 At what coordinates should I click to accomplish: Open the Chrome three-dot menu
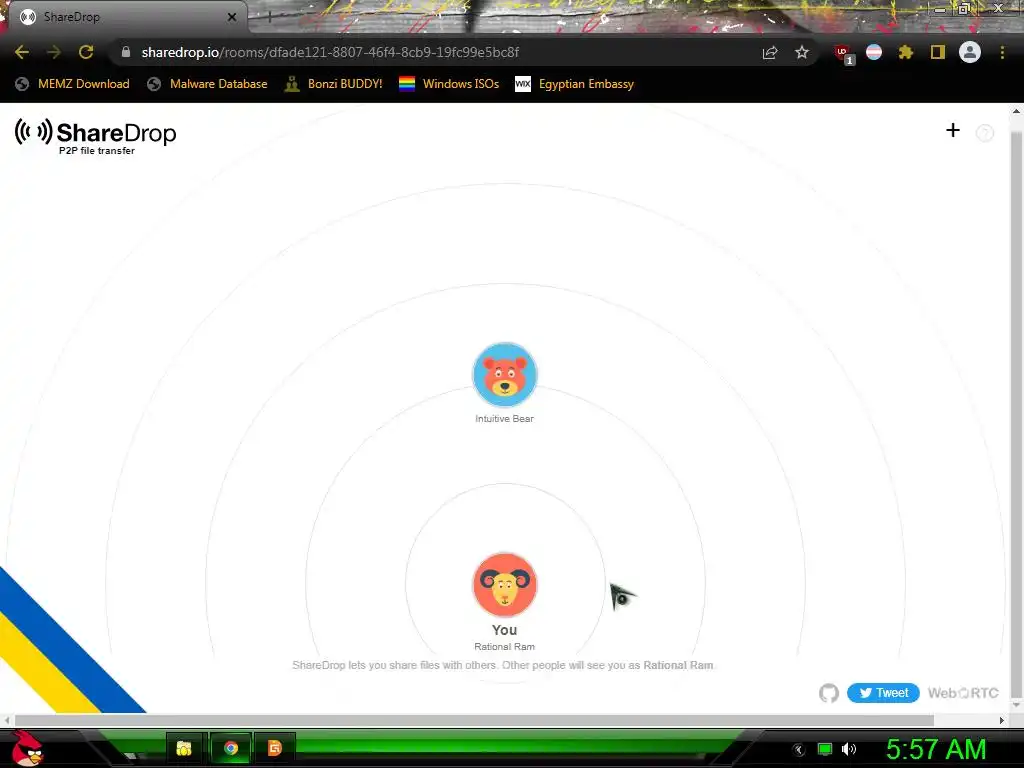(1002, 52)
